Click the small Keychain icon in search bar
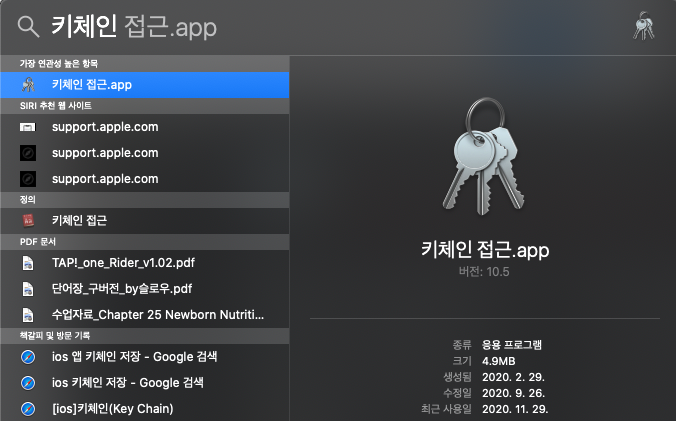This screenshot has width=676, height=421. [644, 26]
